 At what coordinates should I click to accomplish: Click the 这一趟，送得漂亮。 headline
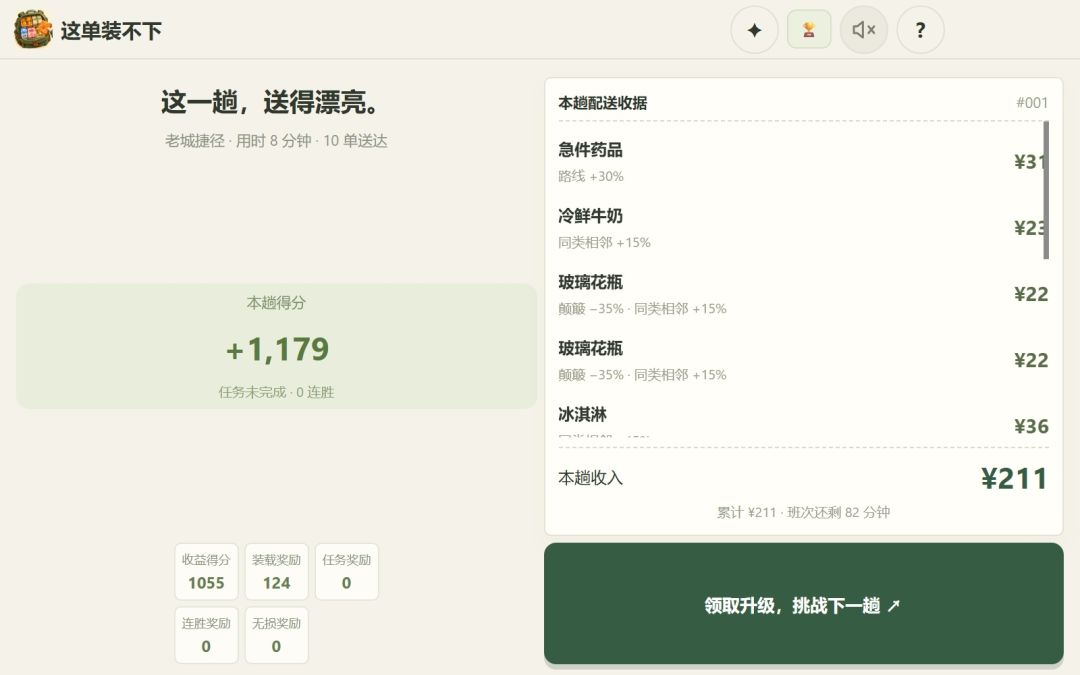coord(269,103)
